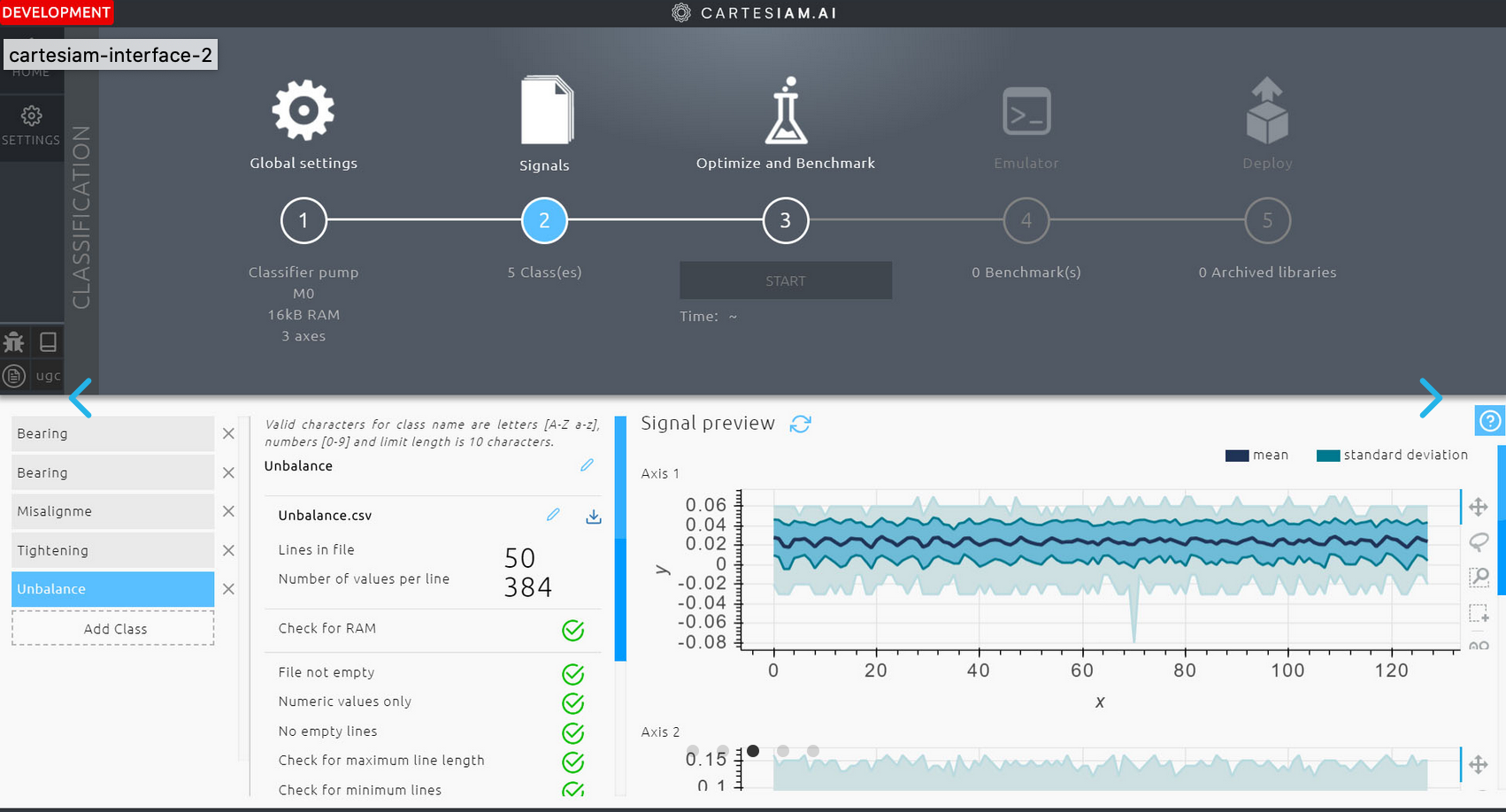This screenshot has height=812, width=1506.
Task: Click the Add Class button
Action: (x=113, y=628)
